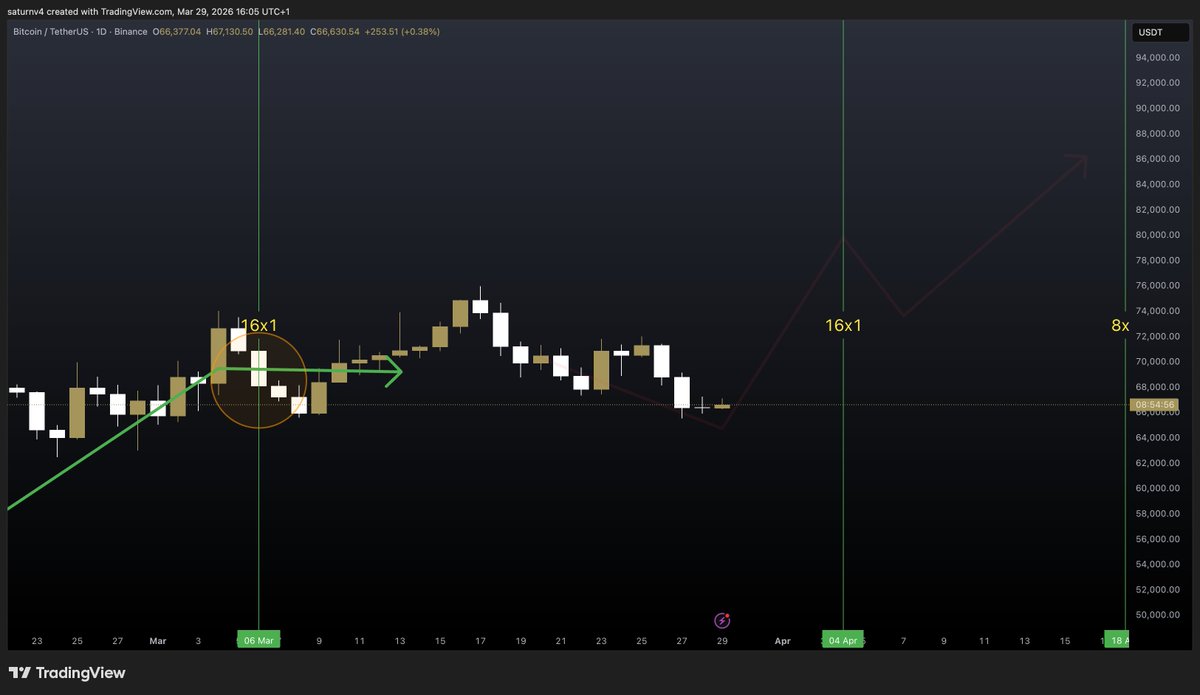Click the 50,000.00 price axis label

tap(1158, 615)
